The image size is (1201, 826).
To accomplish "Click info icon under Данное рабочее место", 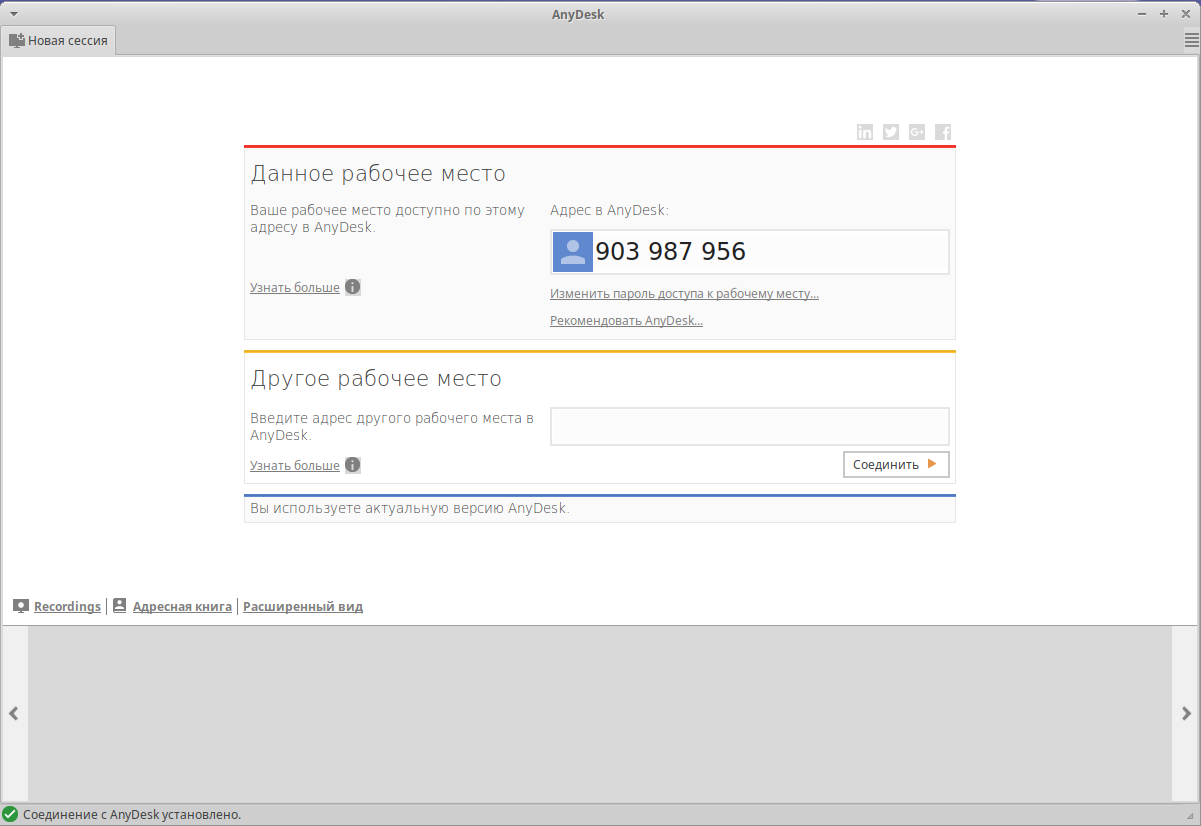I will point(353,287).
